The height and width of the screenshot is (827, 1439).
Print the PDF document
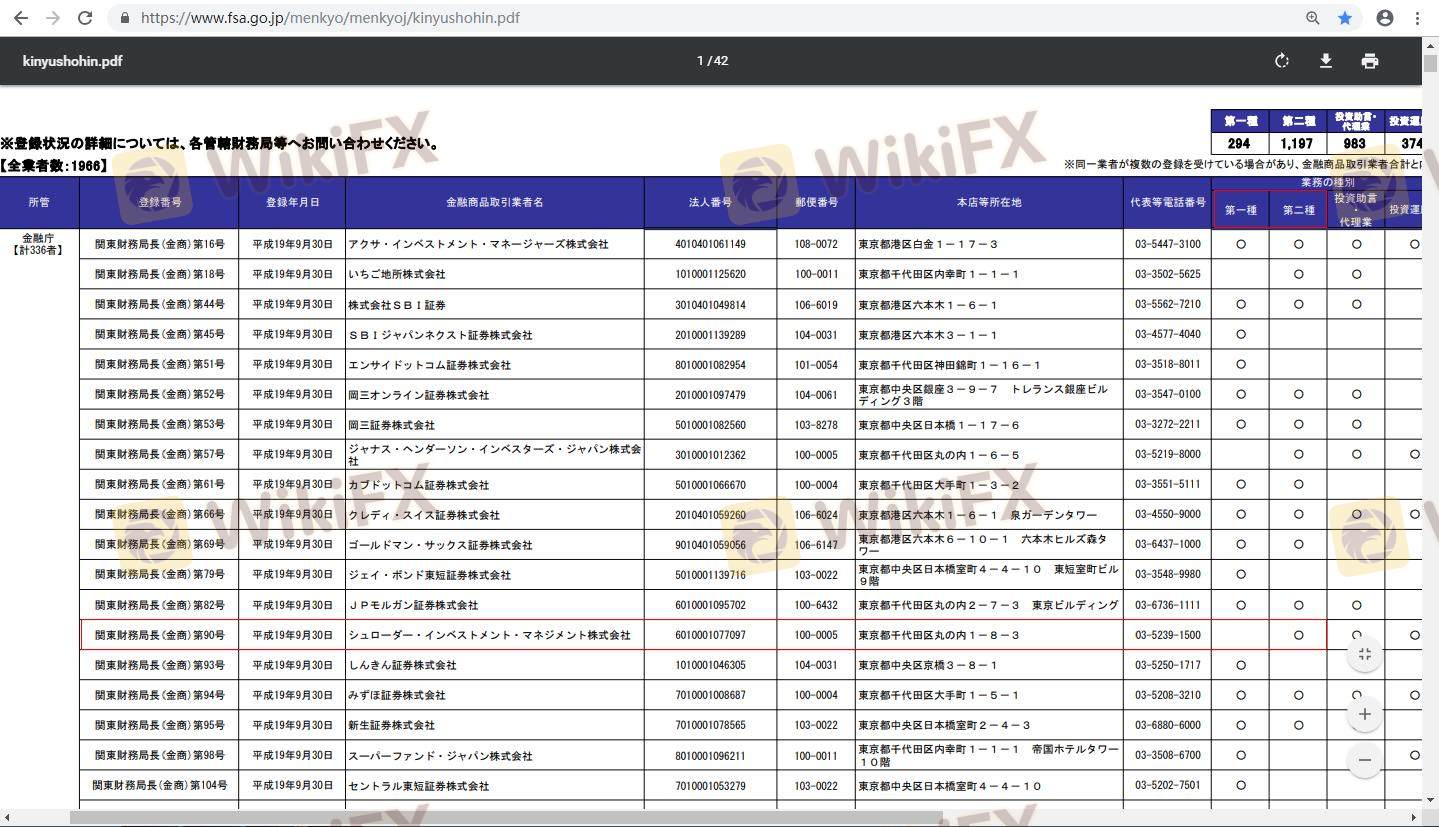(1370, 61)
